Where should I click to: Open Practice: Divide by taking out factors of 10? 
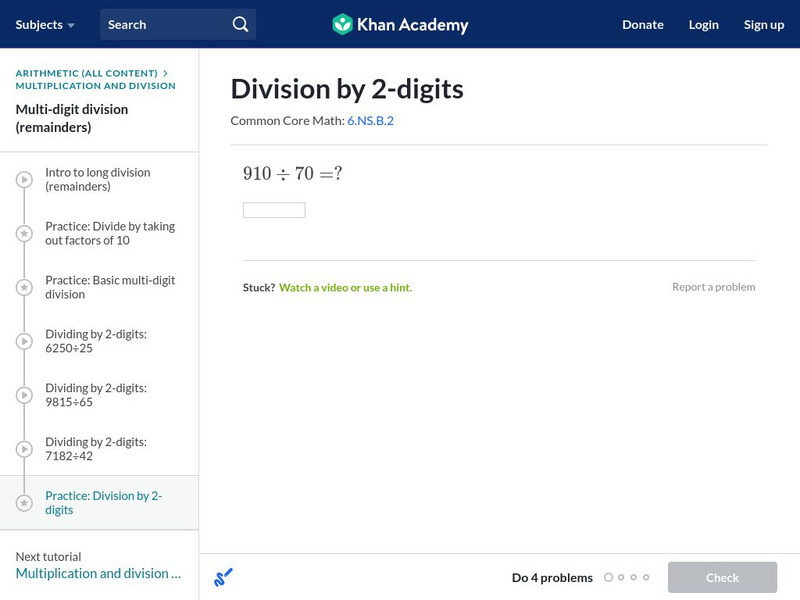[110, 233]
